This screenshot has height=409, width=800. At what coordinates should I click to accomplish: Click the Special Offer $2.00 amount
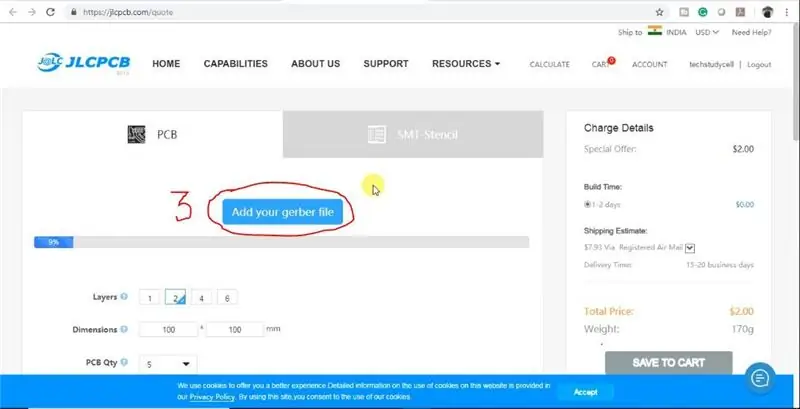tap(743, 149)
